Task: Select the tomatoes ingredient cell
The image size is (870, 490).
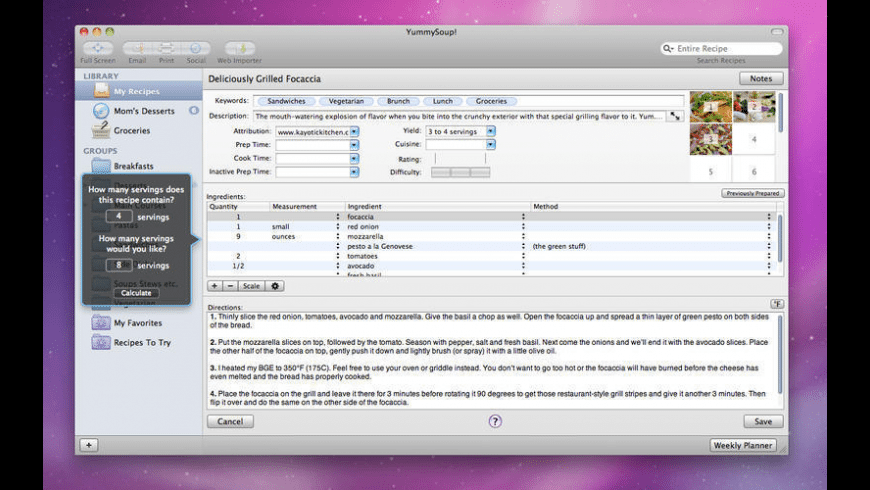Action: 362,256
